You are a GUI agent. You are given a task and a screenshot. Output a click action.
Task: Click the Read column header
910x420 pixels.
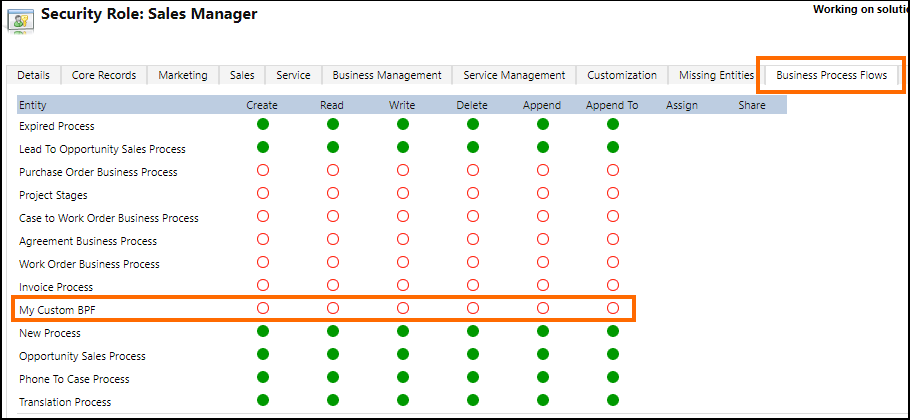332,105
